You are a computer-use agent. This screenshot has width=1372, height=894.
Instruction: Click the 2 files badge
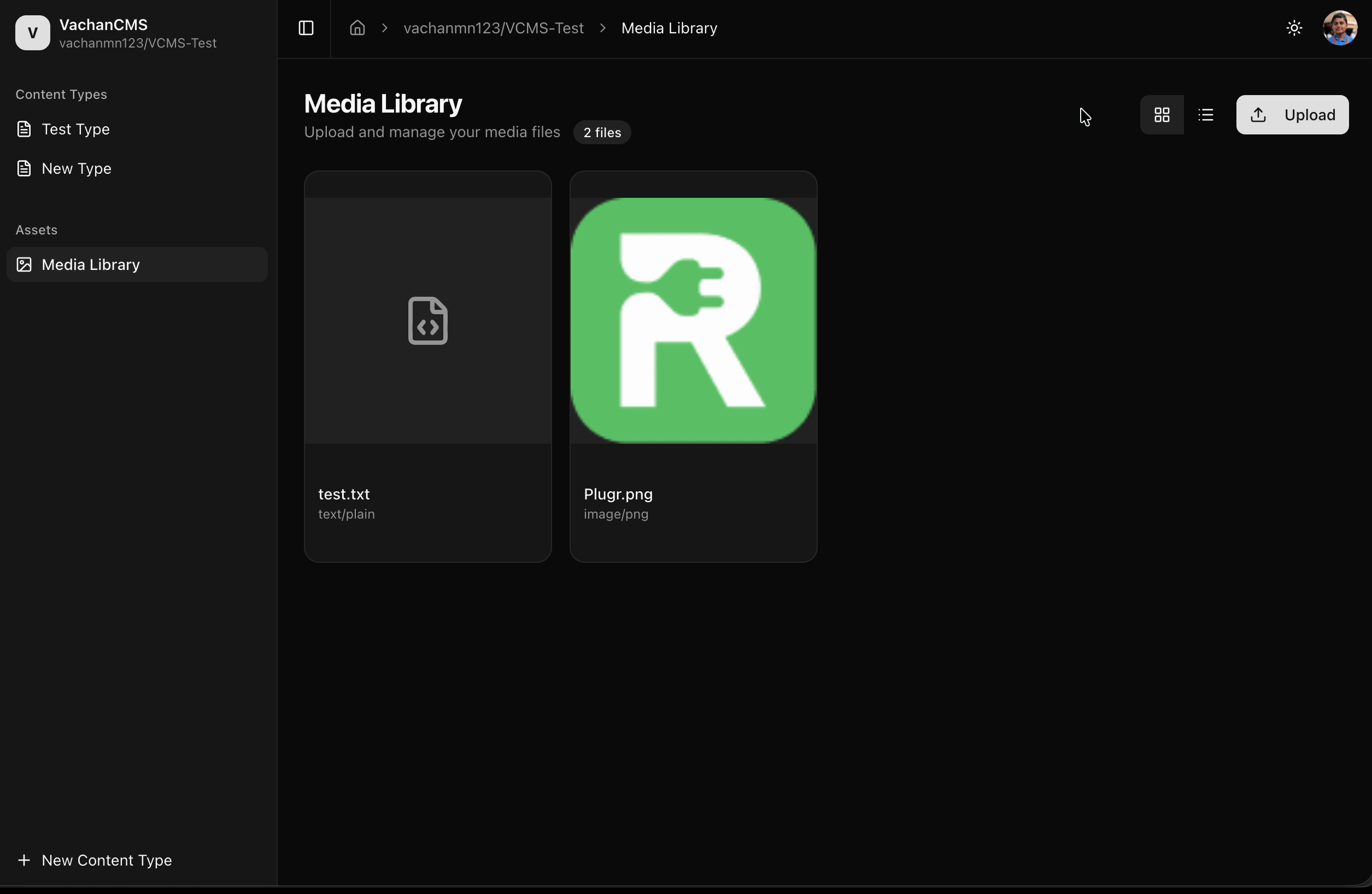[x=602, y=133]
